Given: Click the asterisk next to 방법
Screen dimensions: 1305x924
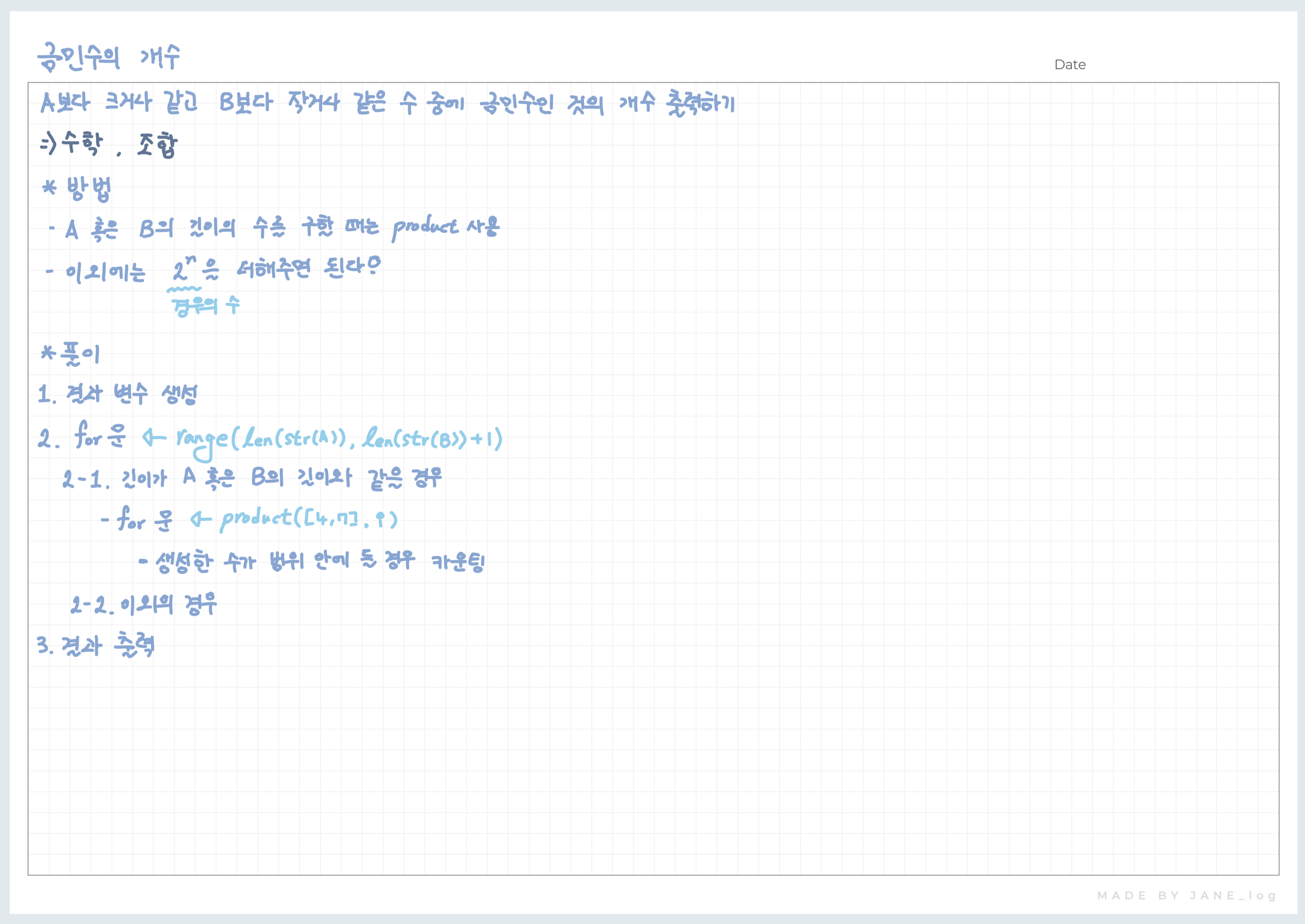Looking at the screenshot, I should 50,187.
